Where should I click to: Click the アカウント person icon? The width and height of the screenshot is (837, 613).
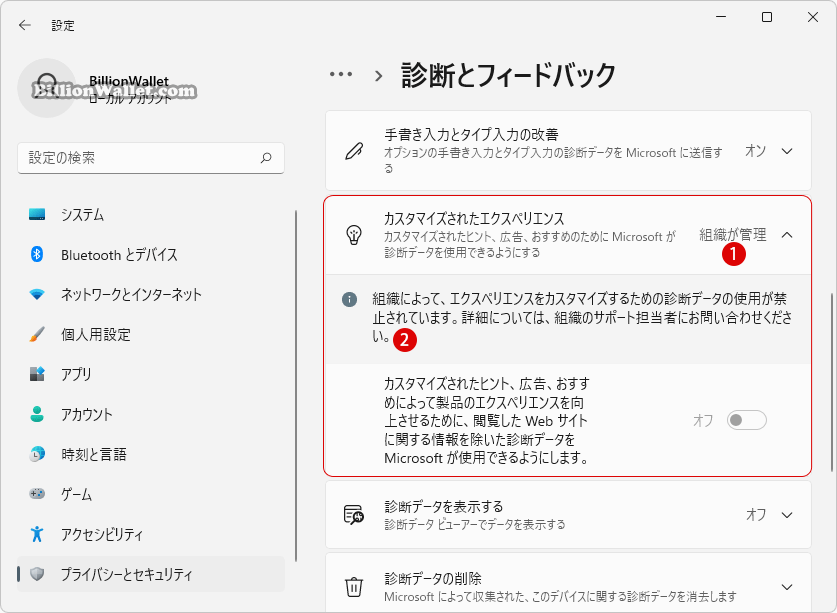point(37,414)
